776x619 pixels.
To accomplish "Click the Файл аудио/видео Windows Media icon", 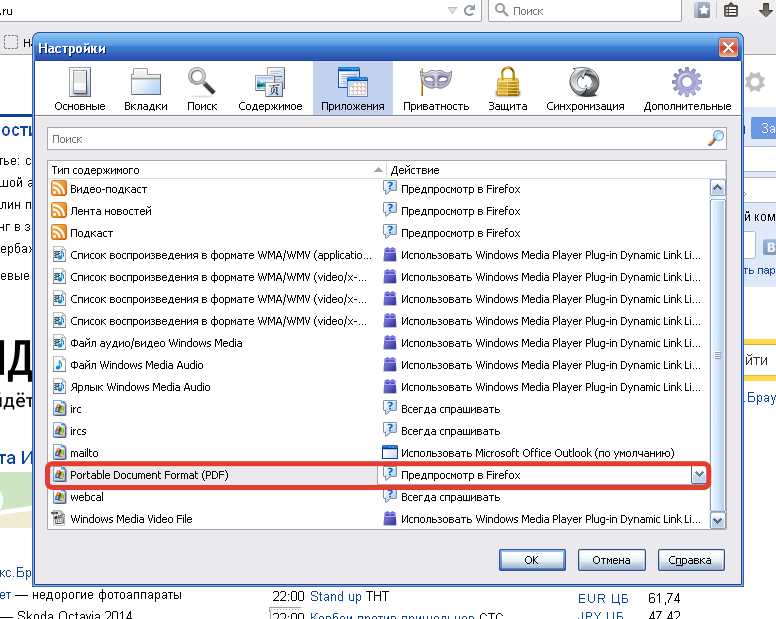I will point(59,342).
